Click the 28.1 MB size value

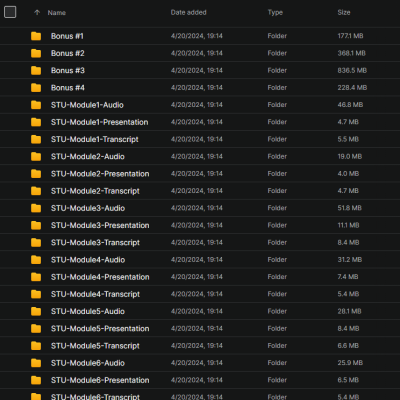pyautogui.click(x=349, y=311)
